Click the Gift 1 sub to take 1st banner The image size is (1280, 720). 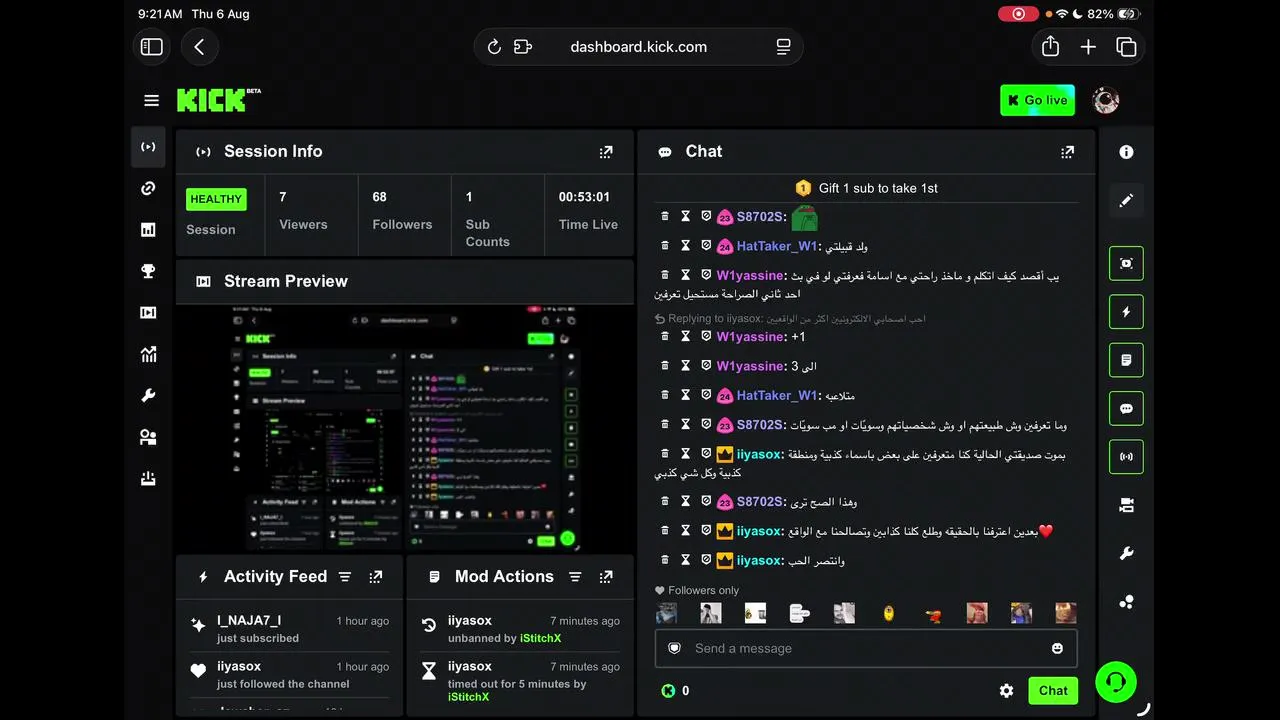(866, 188)
